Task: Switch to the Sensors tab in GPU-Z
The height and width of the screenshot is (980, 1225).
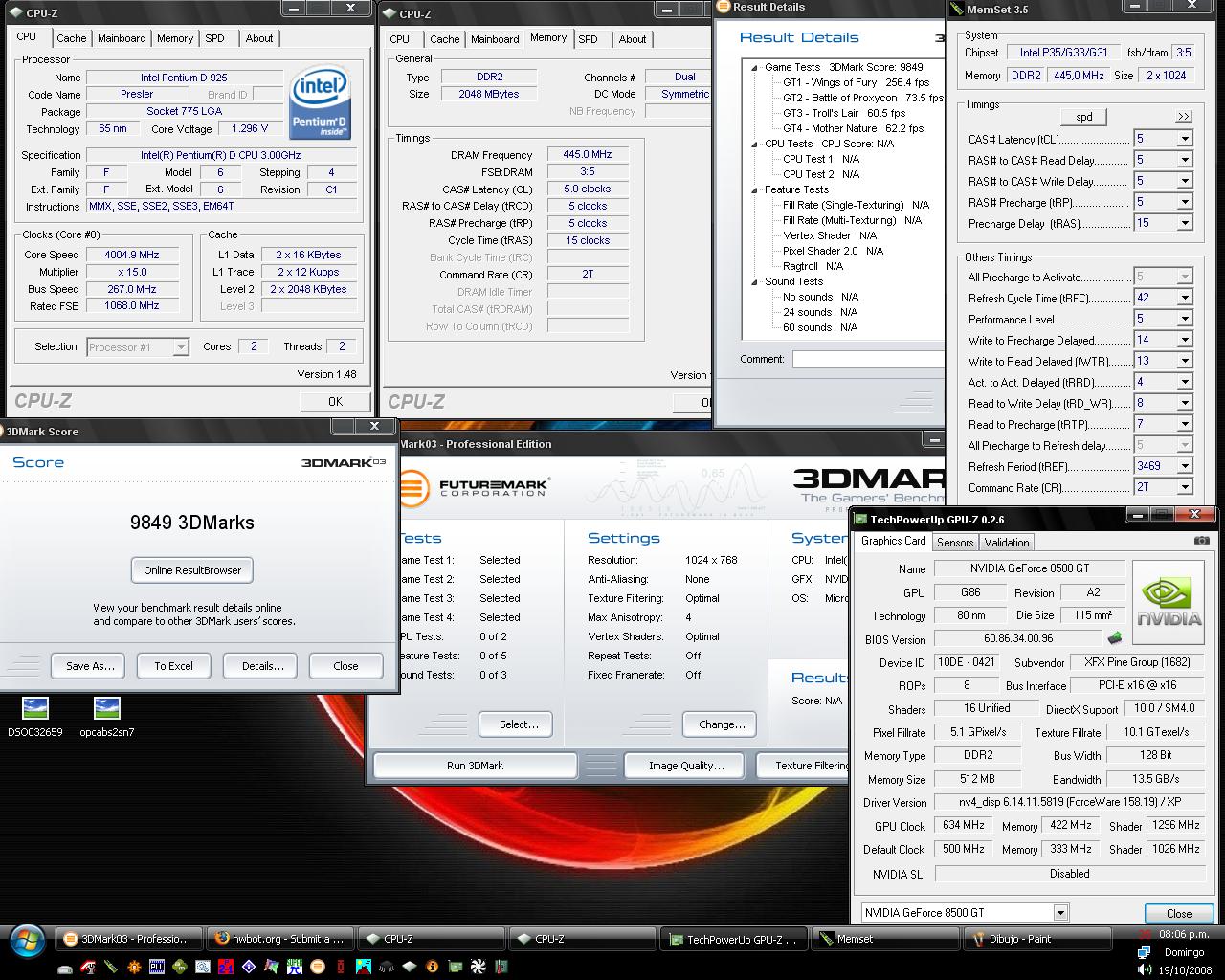Action: pos(955,543)
